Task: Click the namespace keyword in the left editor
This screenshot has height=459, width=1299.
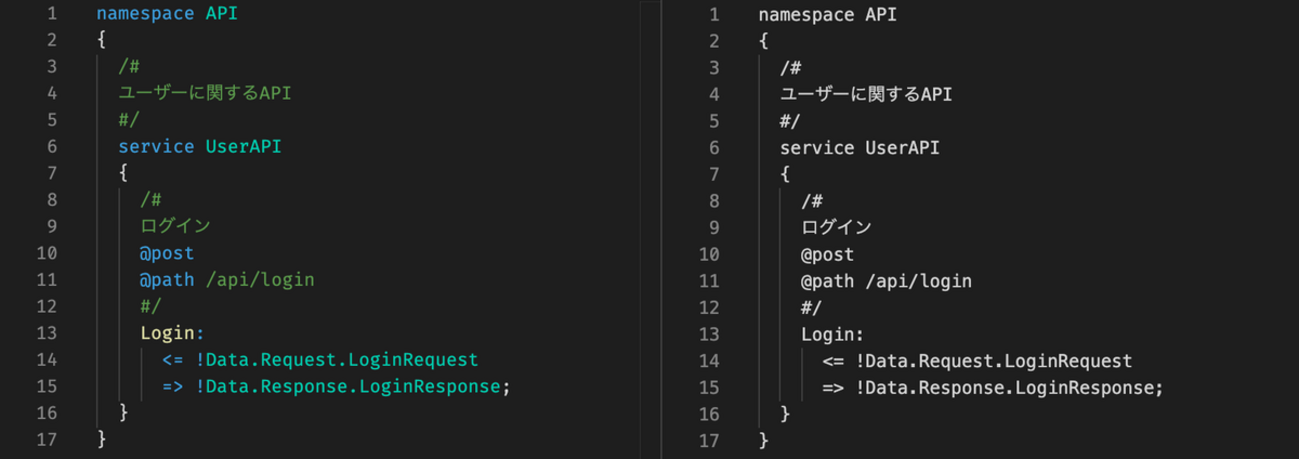Action: click(145, 14)
